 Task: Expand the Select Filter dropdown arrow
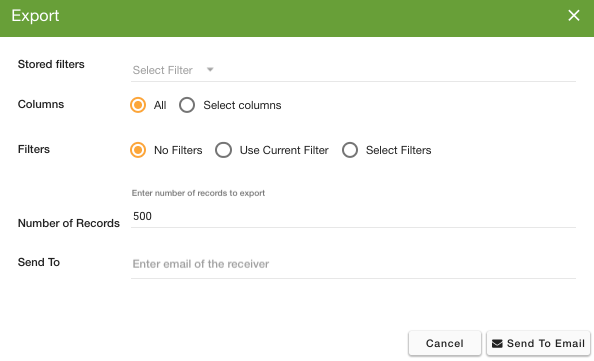tap(210, 70)
